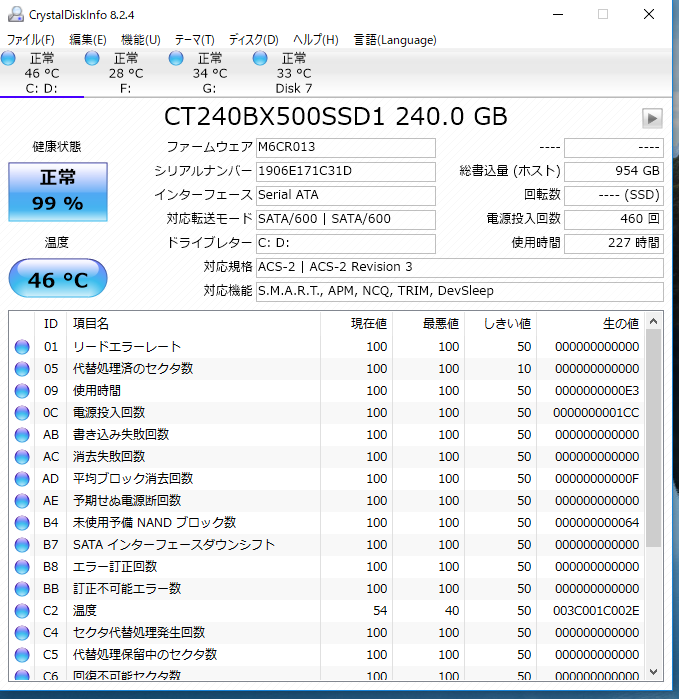Click the serial number field 1906E171C31D

346,172
